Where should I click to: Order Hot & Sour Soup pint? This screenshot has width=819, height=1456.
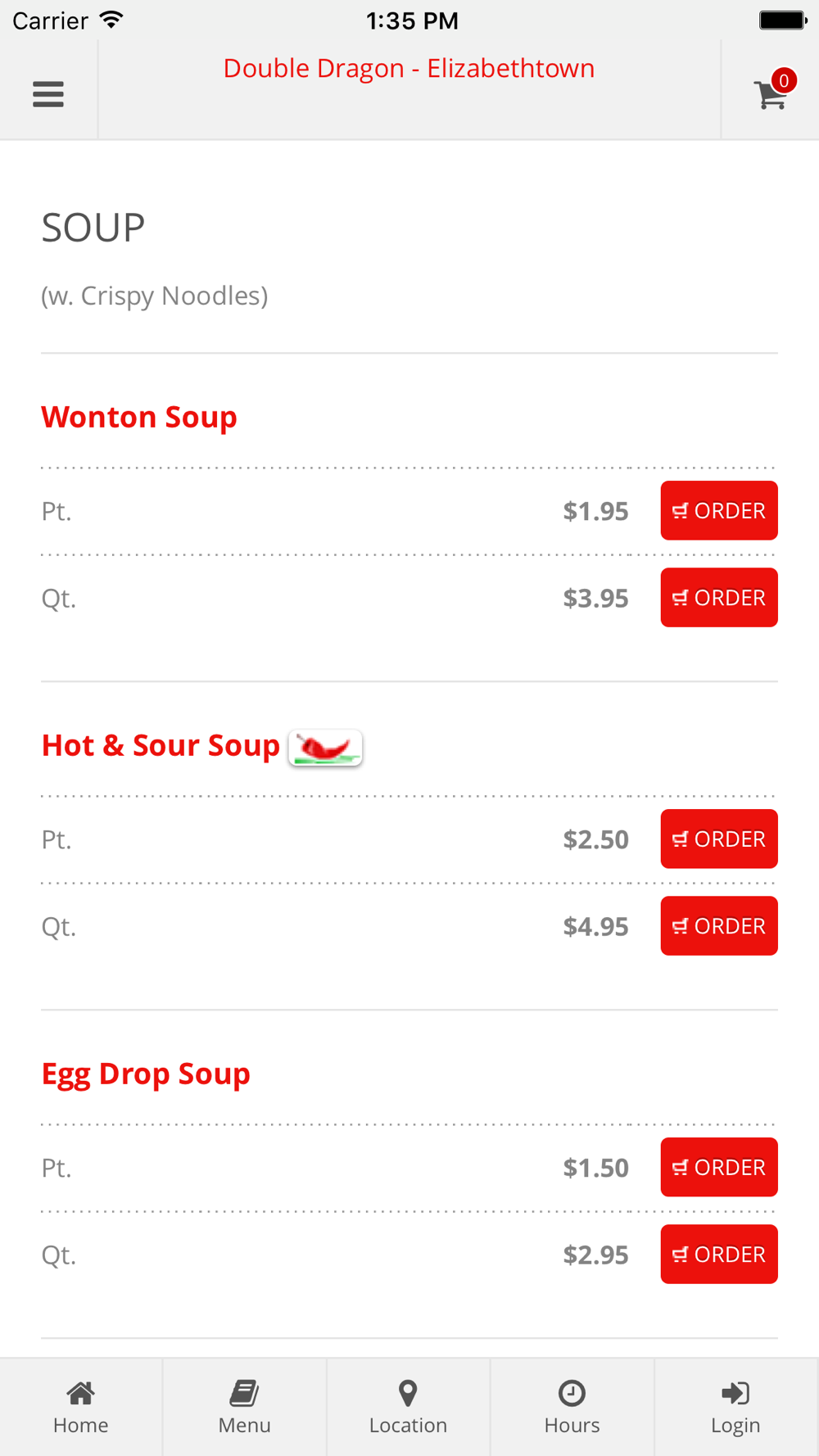click(x=719, y=839)
